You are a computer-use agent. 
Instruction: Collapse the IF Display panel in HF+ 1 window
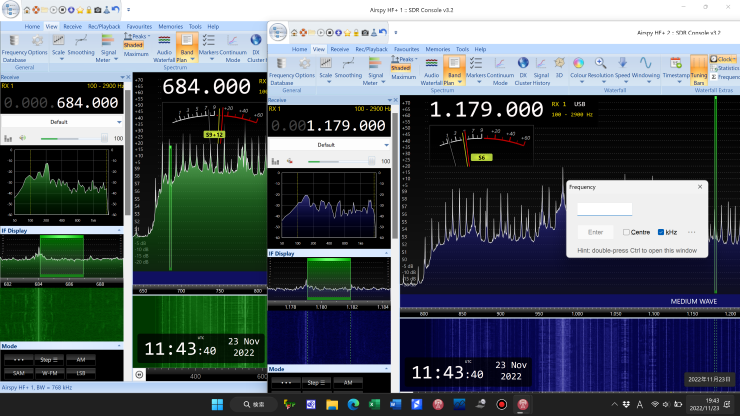point(119,230)
